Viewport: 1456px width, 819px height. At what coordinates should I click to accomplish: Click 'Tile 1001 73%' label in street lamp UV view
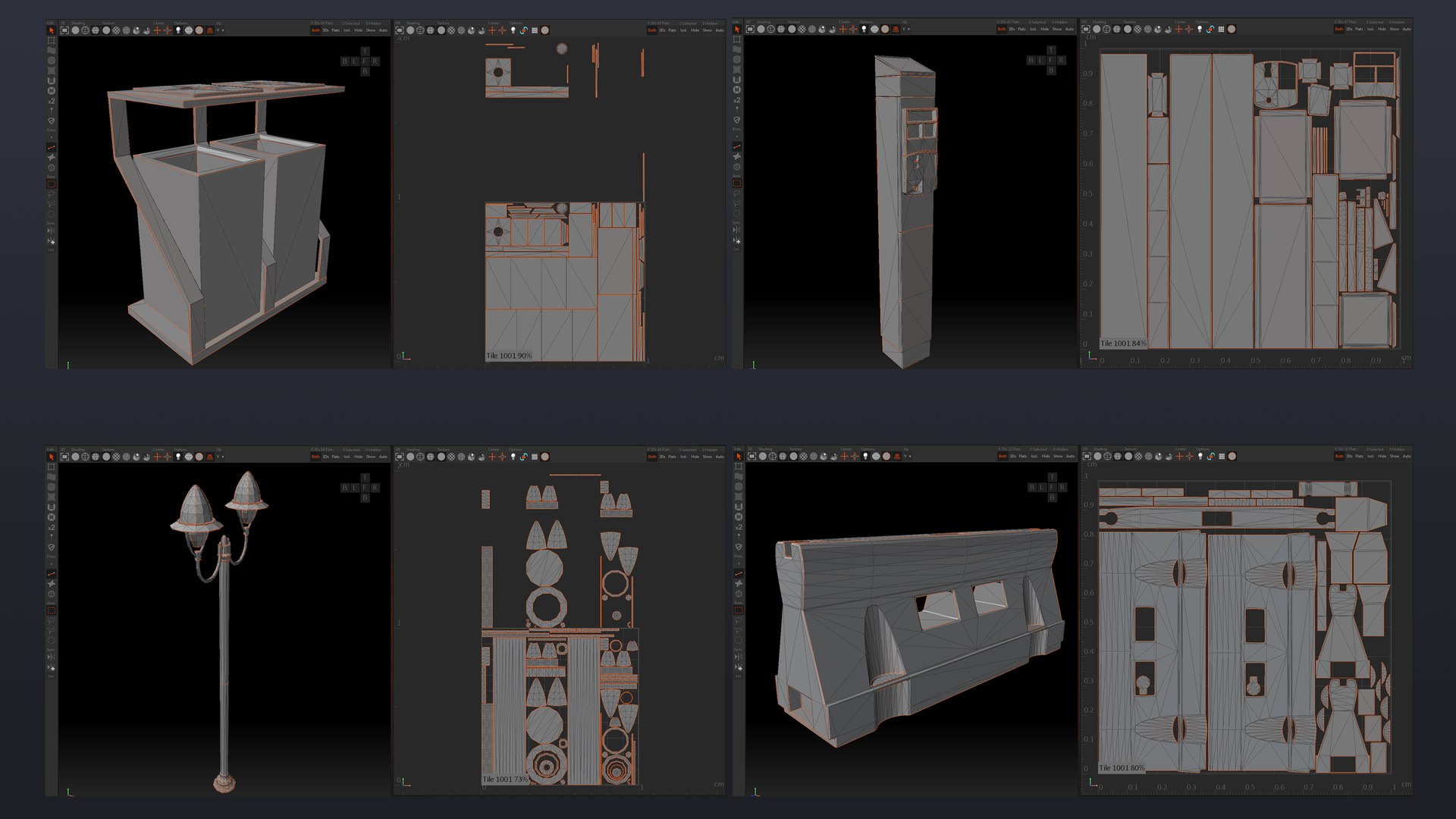pos(506,780)
